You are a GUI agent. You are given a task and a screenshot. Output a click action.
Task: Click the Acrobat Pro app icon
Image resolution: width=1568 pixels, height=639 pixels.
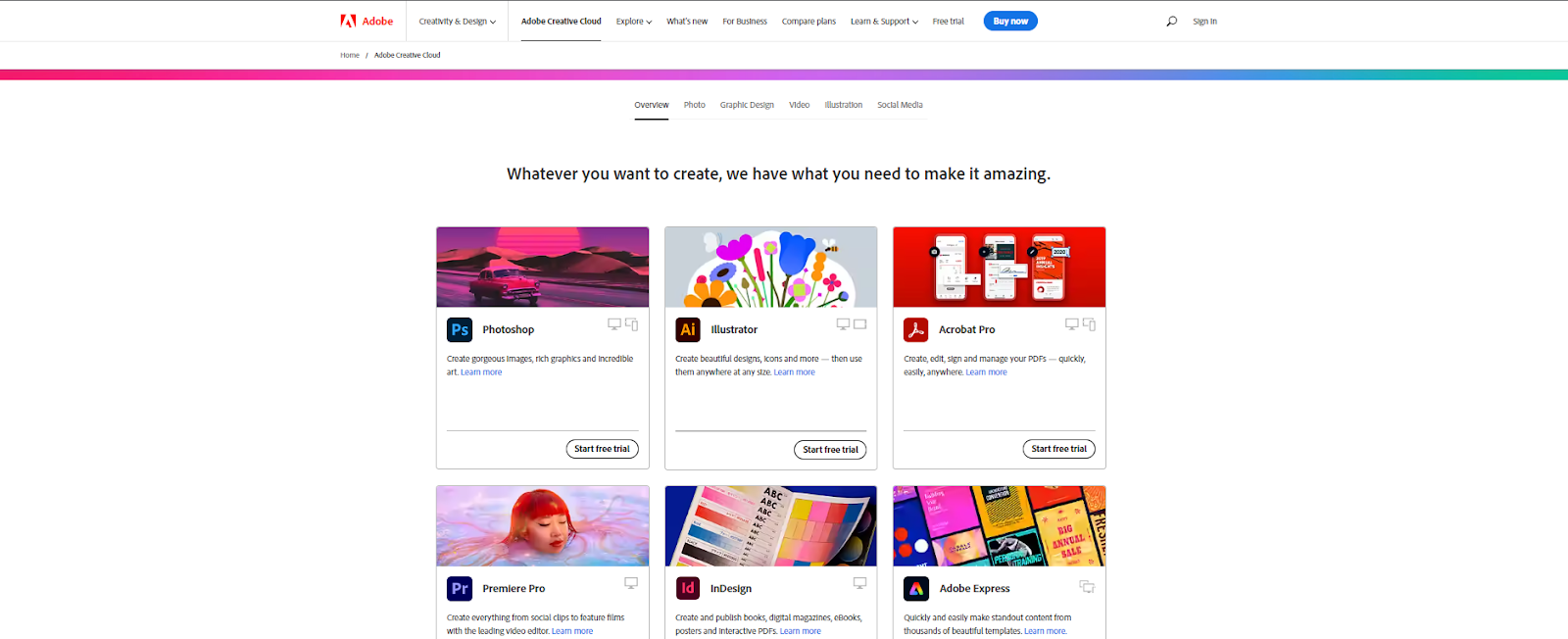click(916, 329)
